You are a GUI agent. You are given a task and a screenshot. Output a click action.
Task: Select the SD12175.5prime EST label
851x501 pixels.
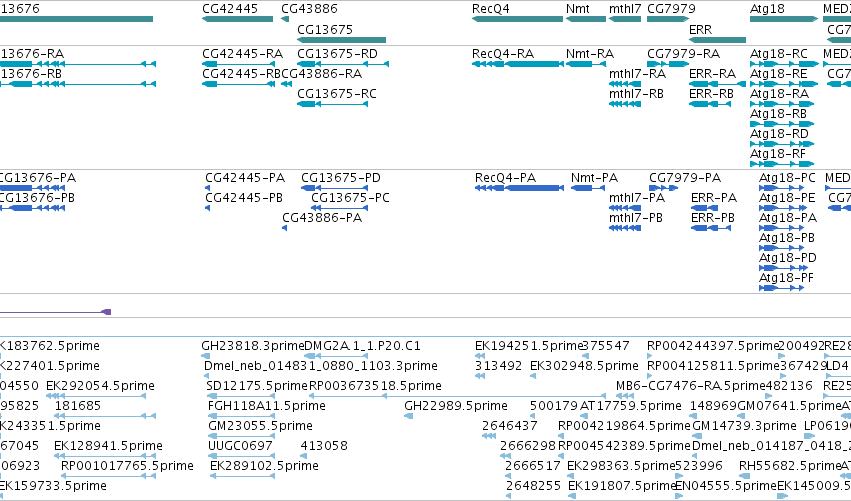[257, 386]
